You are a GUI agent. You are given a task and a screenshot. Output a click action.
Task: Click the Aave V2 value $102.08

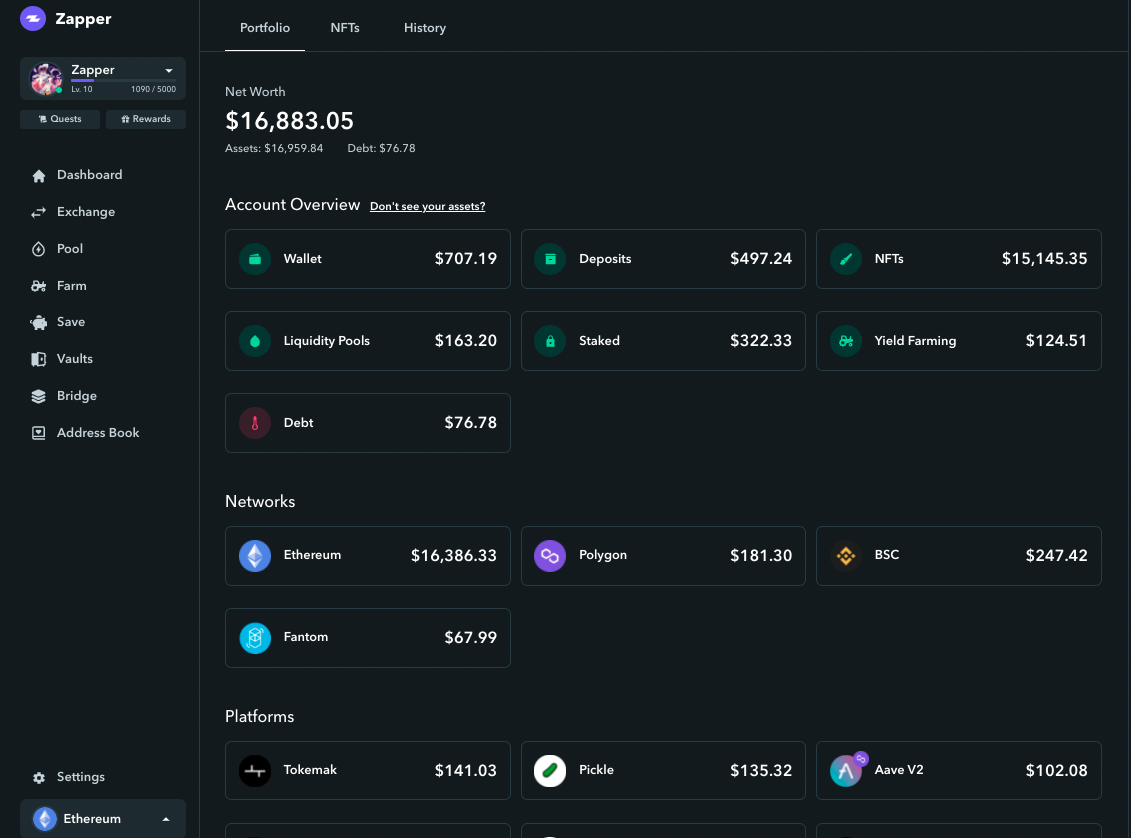coord(1057,771)
